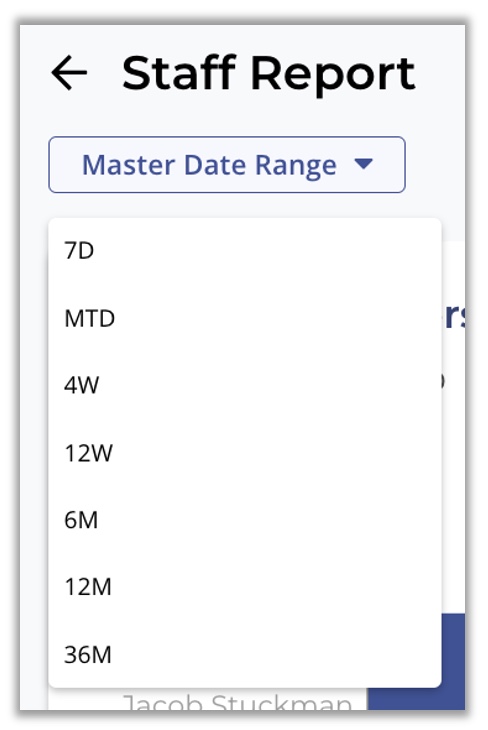Click gray gap between date button and menu
488x730 pixels.
pos(227,205)
